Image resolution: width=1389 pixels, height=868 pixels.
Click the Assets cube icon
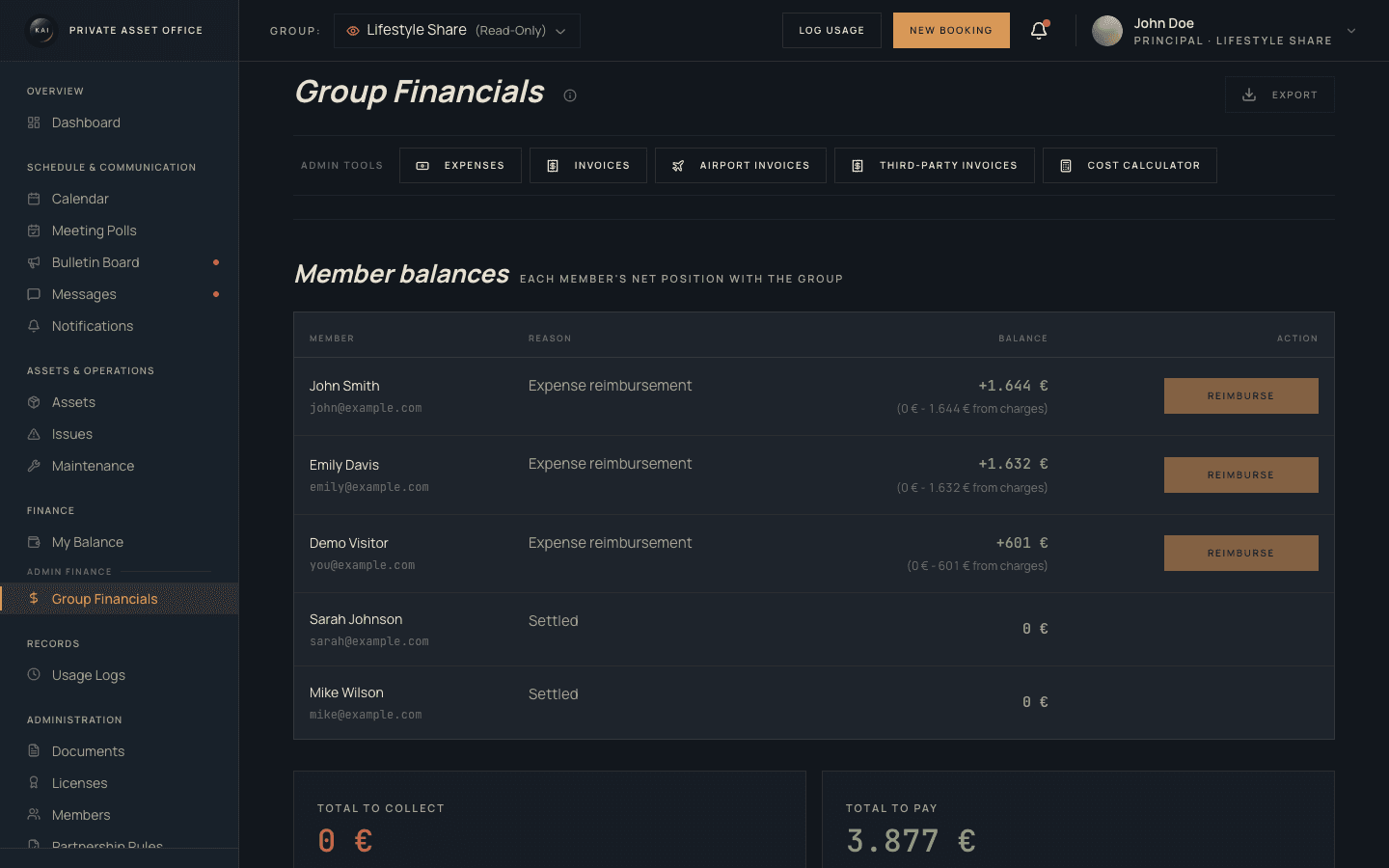(x=34, y=402)
